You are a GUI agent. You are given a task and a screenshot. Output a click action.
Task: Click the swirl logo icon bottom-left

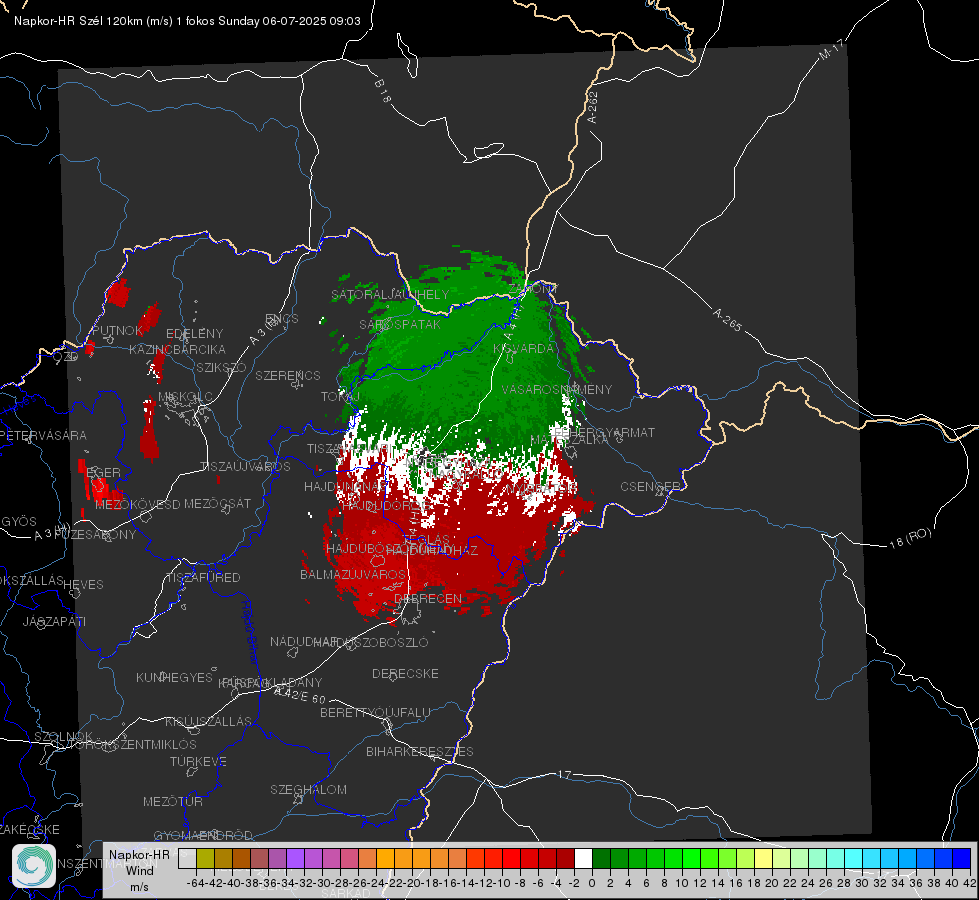click(34, 866)
